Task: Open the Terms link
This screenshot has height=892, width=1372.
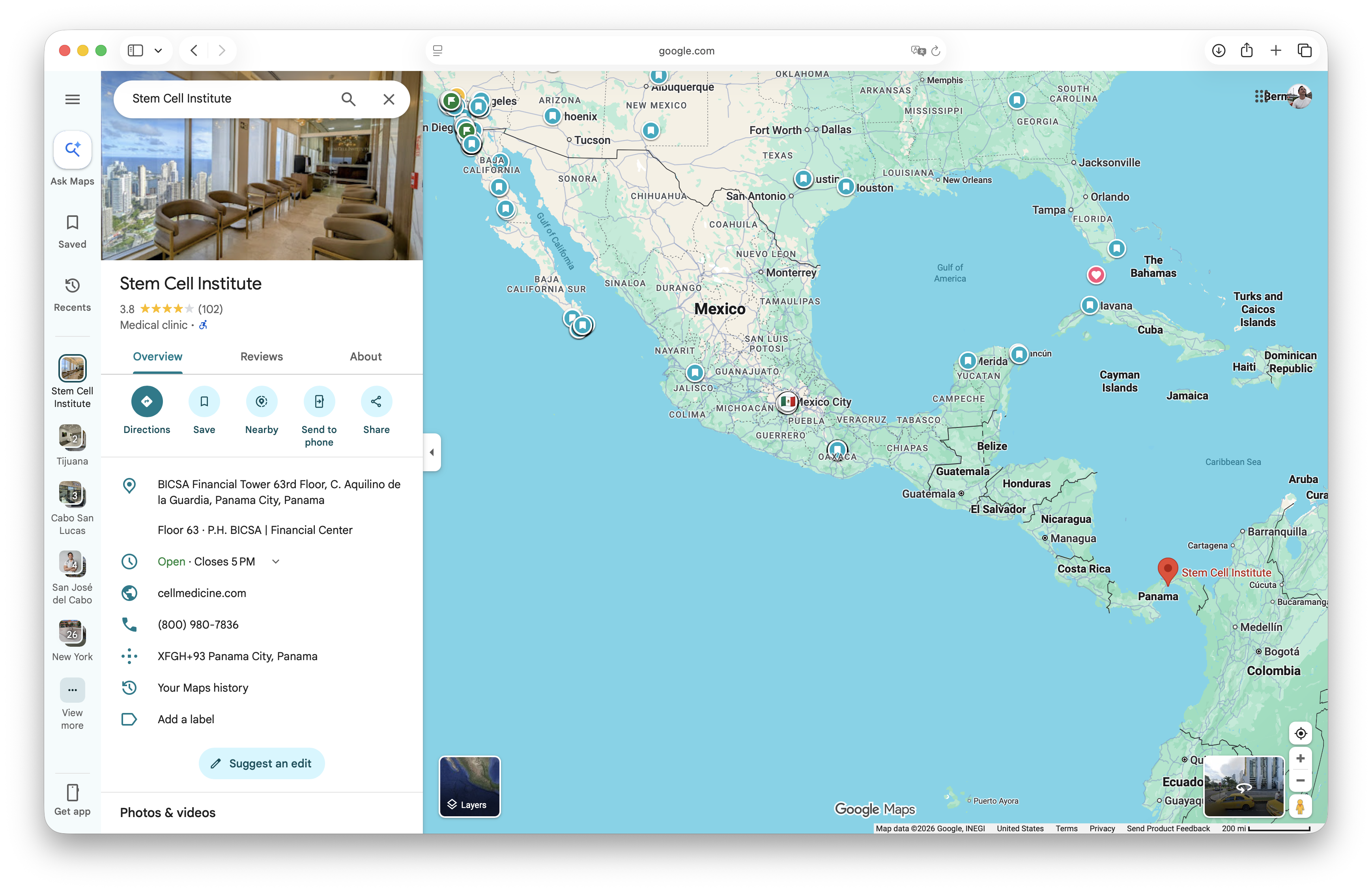Action: [x=1066, y=829]
